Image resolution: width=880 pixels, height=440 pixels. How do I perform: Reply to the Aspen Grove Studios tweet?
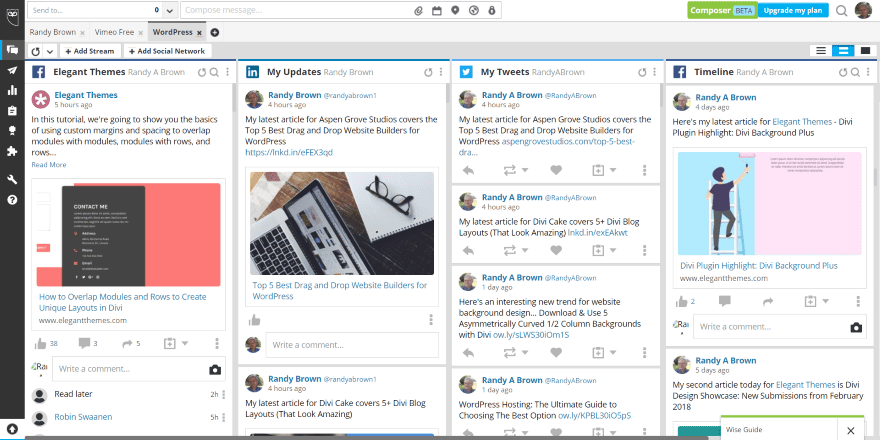(468, 170)
